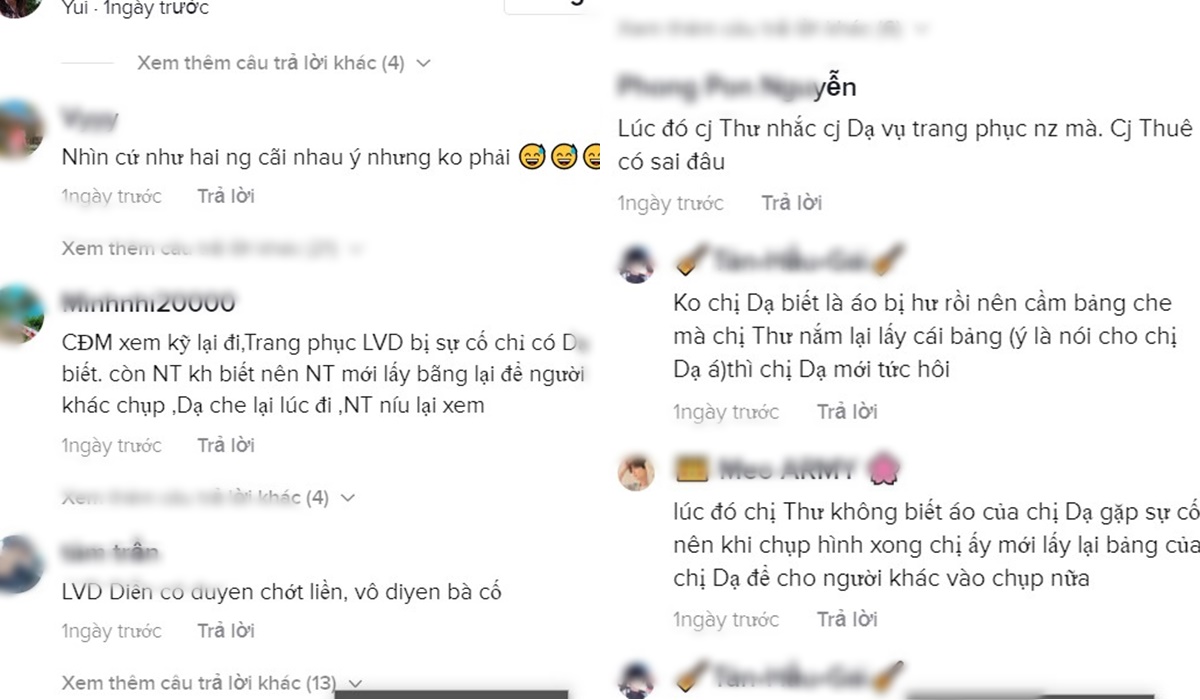The image size is (1200, 700).
Task: Open Meo ARMY's avatar picture
Action: point(635,472)
